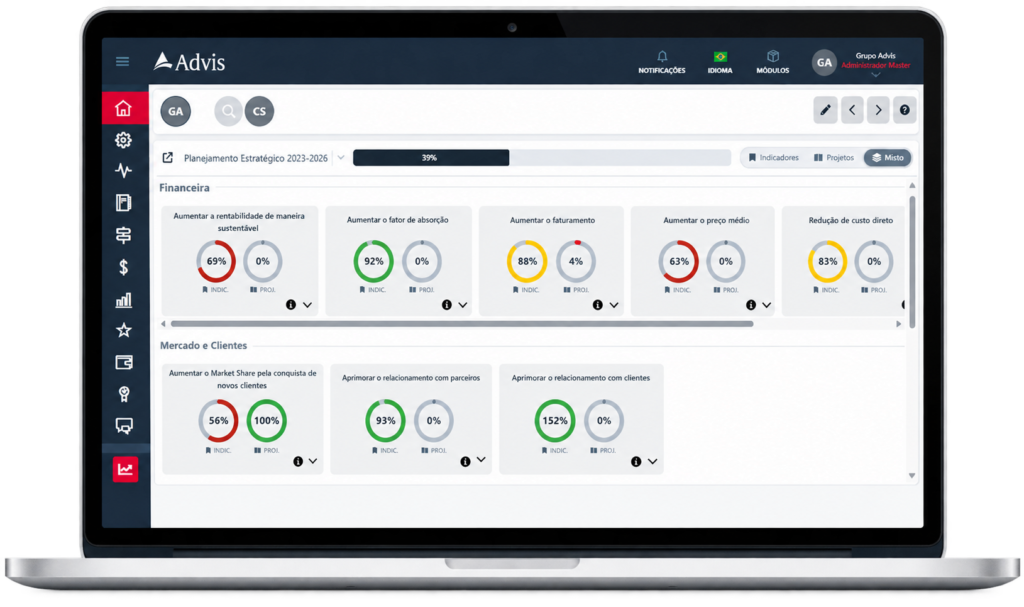1024x607 pixels.
Task: Click the pencil edit button
Action: click(825, 110)
